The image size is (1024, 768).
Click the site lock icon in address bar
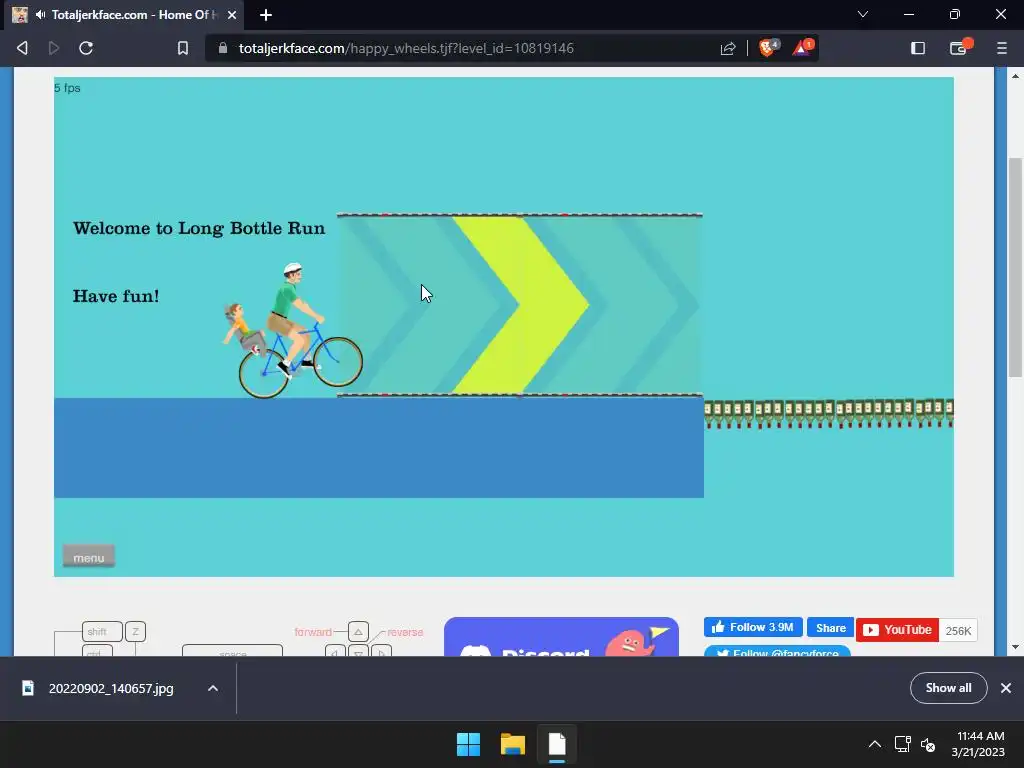click(223, 48)
